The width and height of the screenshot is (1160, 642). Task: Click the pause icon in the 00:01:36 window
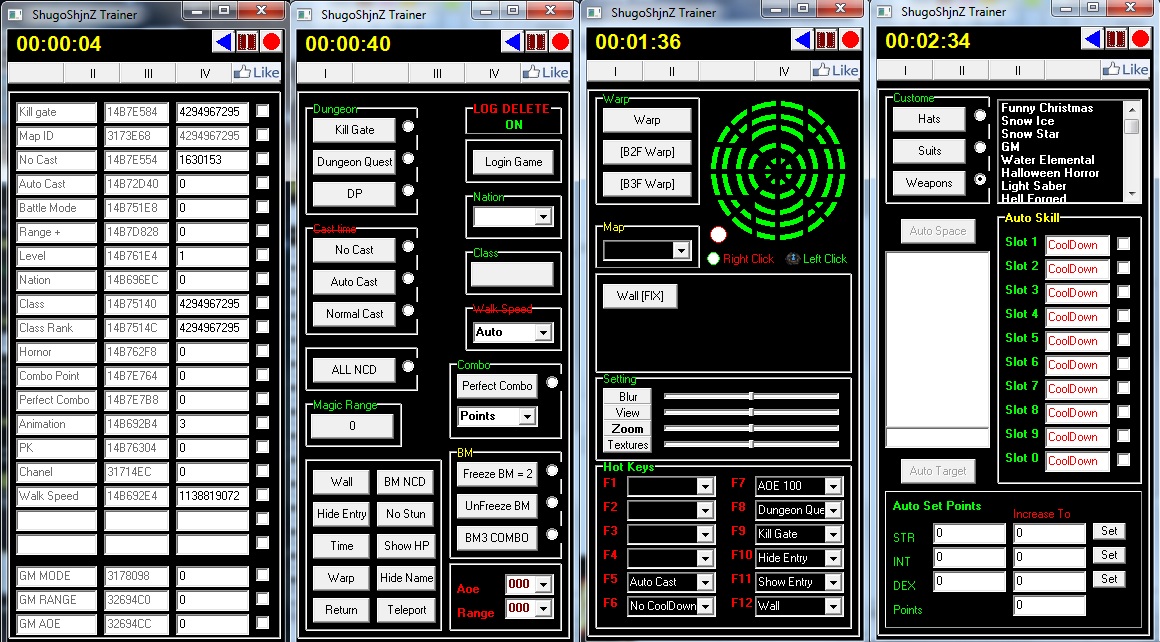click(826, 40)
